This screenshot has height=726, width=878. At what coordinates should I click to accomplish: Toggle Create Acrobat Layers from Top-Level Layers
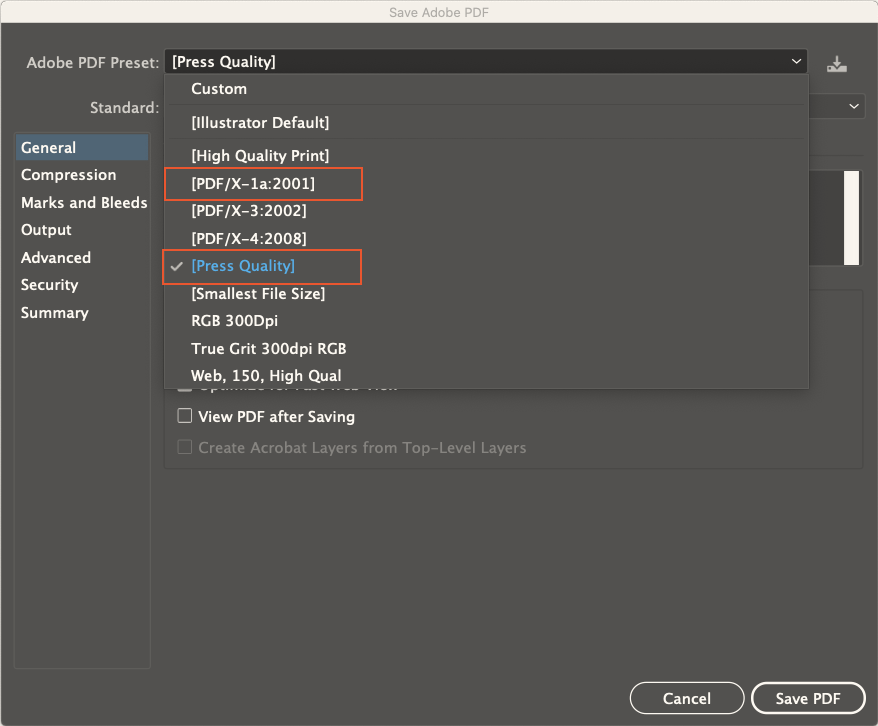[184, 447]
